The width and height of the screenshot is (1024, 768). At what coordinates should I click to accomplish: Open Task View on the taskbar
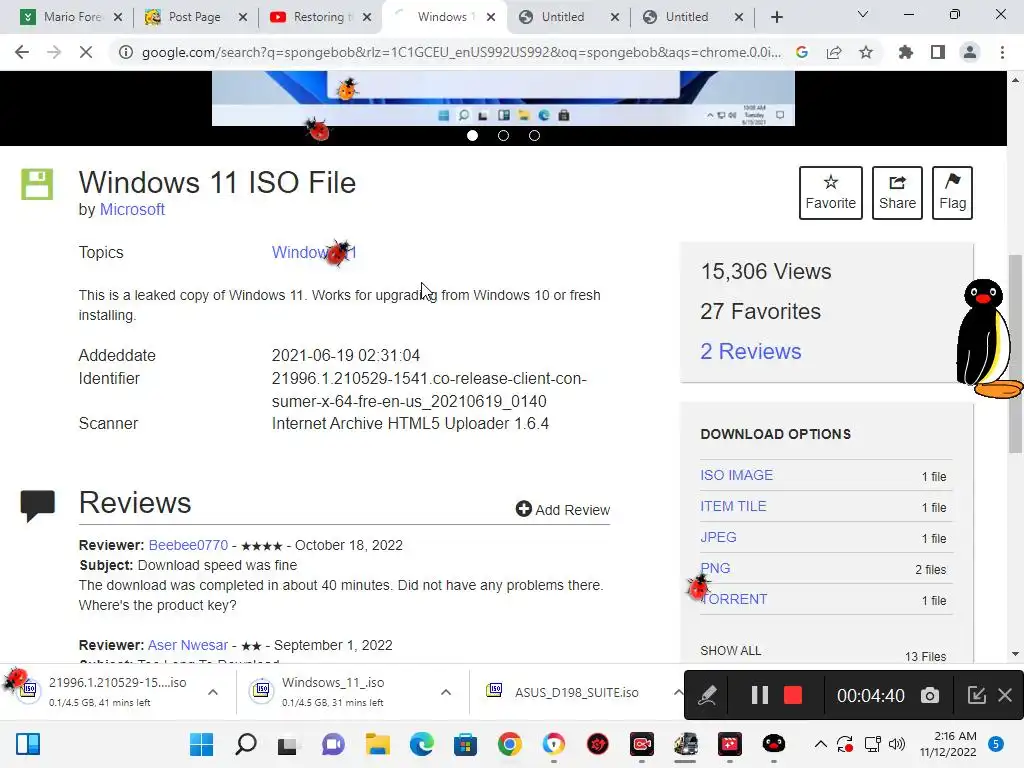[x=287, y=744]
